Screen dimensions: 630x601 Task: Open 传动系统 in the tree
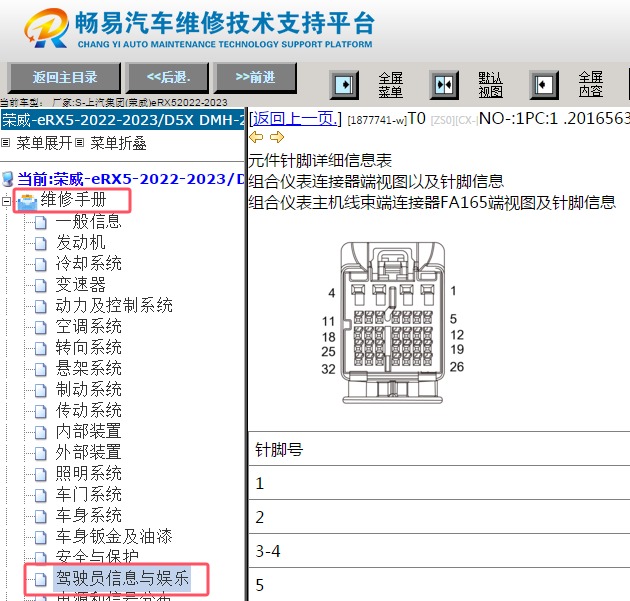pyautogui.click(x=88, y=411)
